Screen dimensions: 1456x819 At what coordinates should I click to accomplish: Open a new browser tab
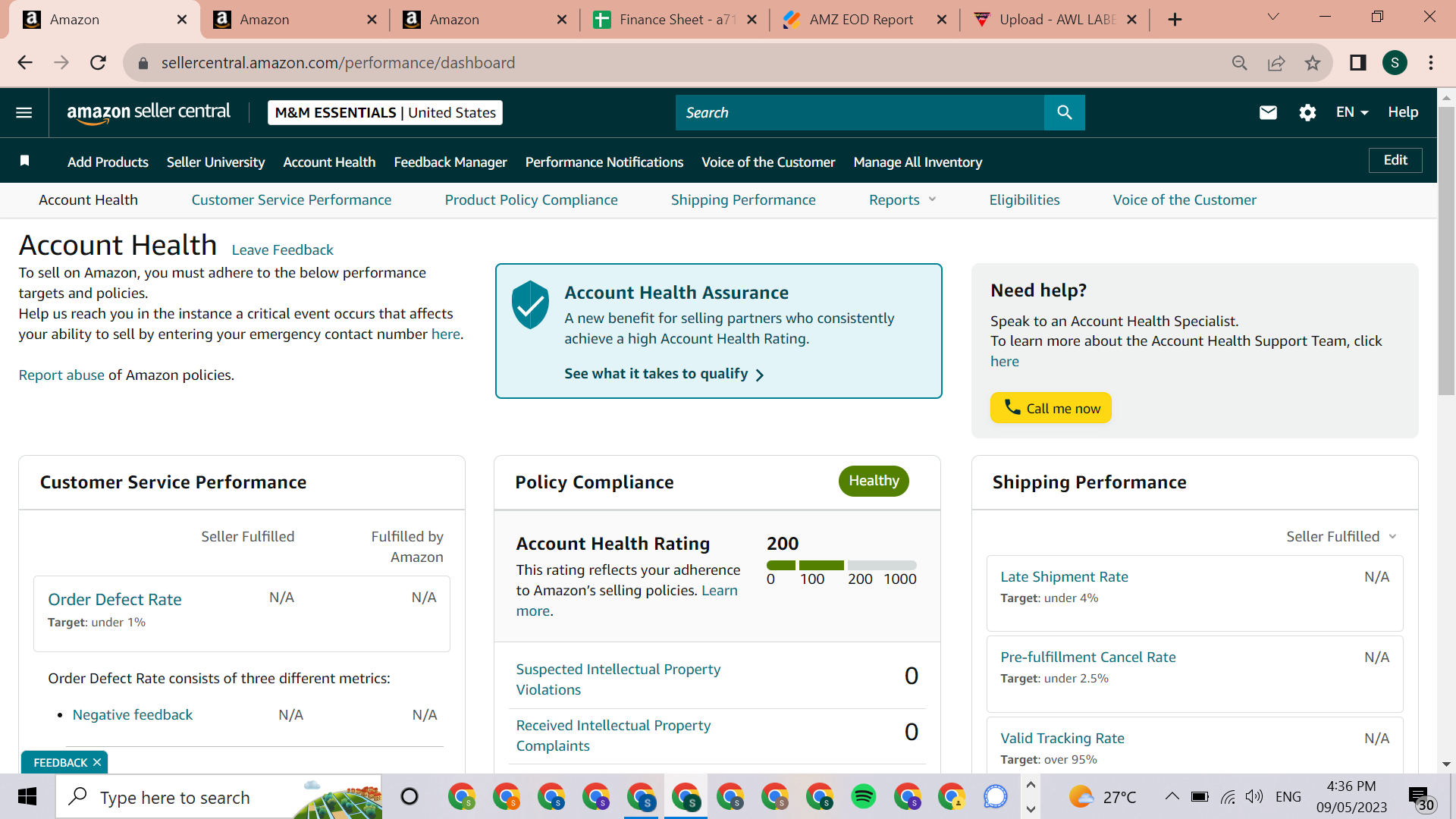click(x=1175, y=20)
